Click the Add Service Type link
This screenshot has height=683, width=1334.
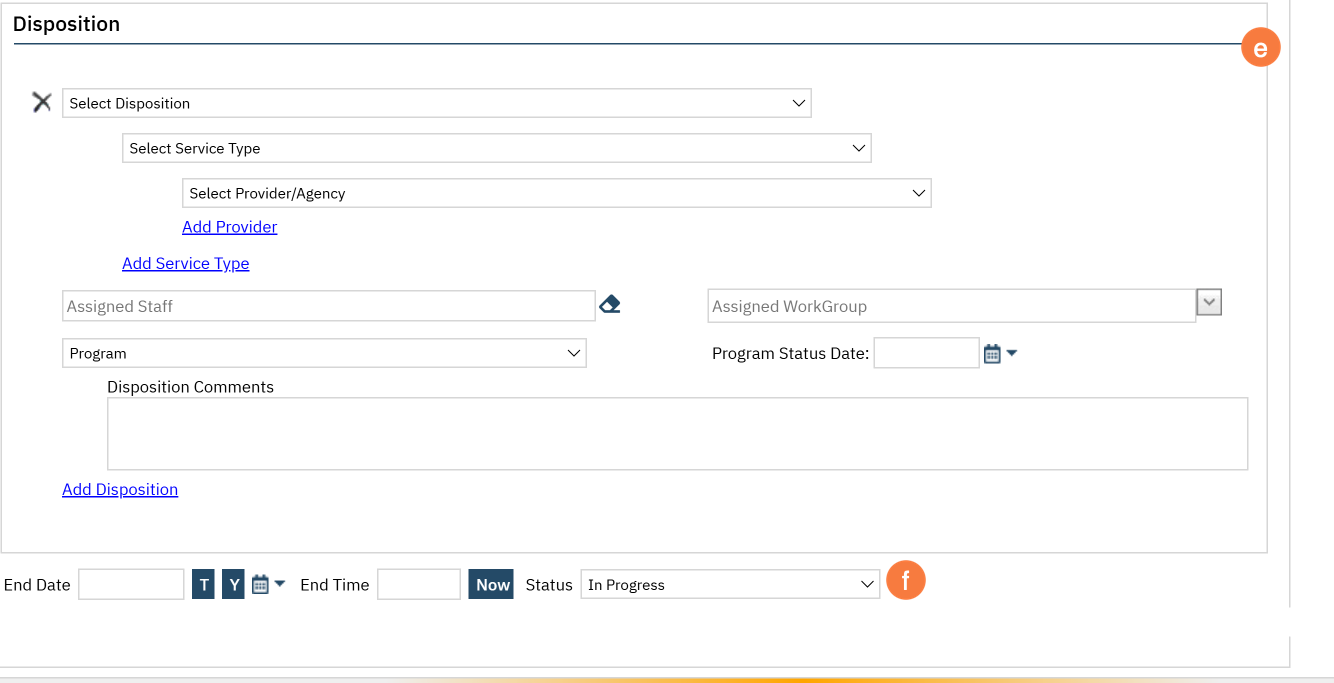pyautogui.click(x=185, y=263)
